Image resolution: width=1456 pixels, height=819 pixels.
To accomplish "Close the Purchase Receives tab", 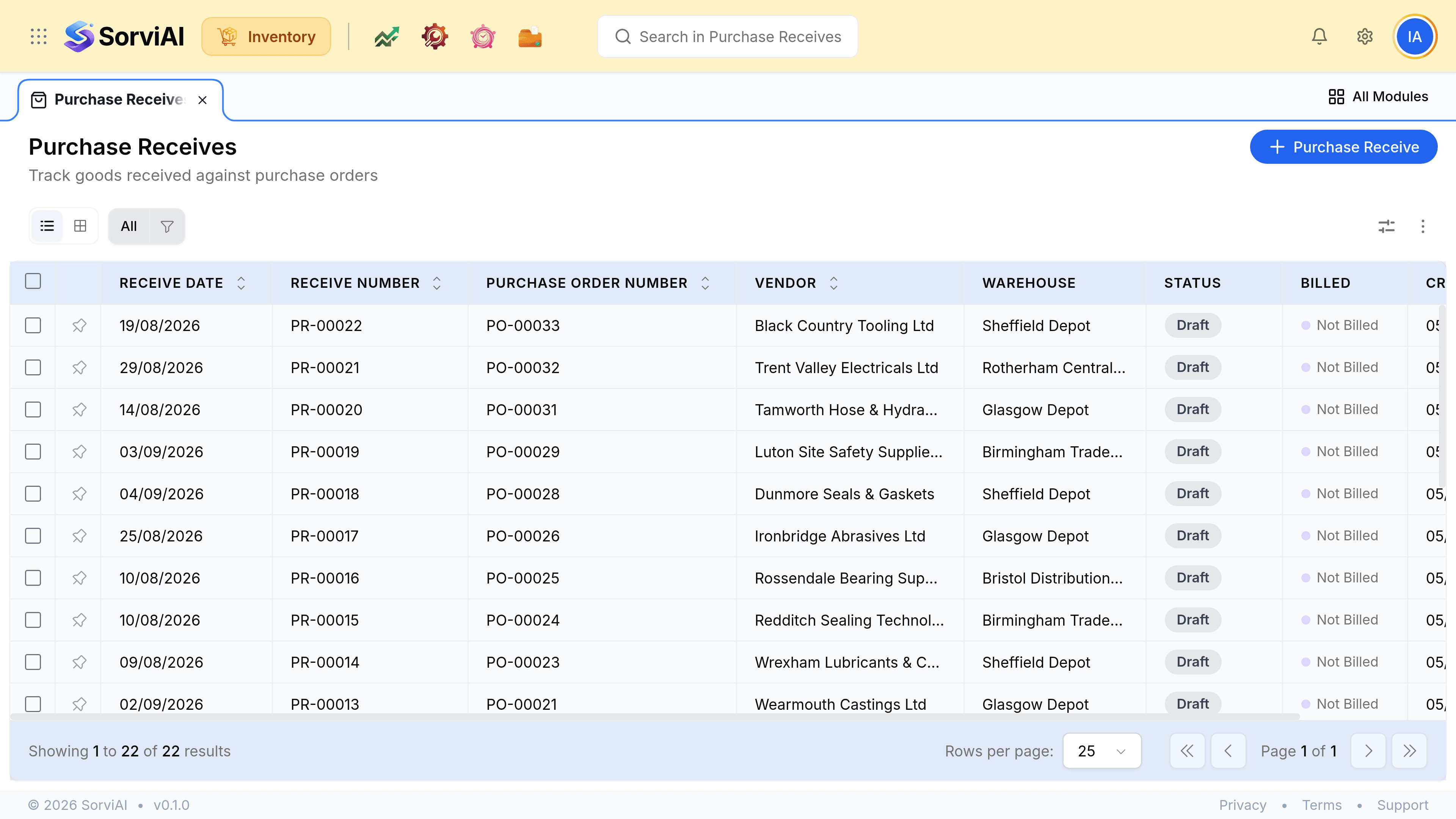I will 202,100.
